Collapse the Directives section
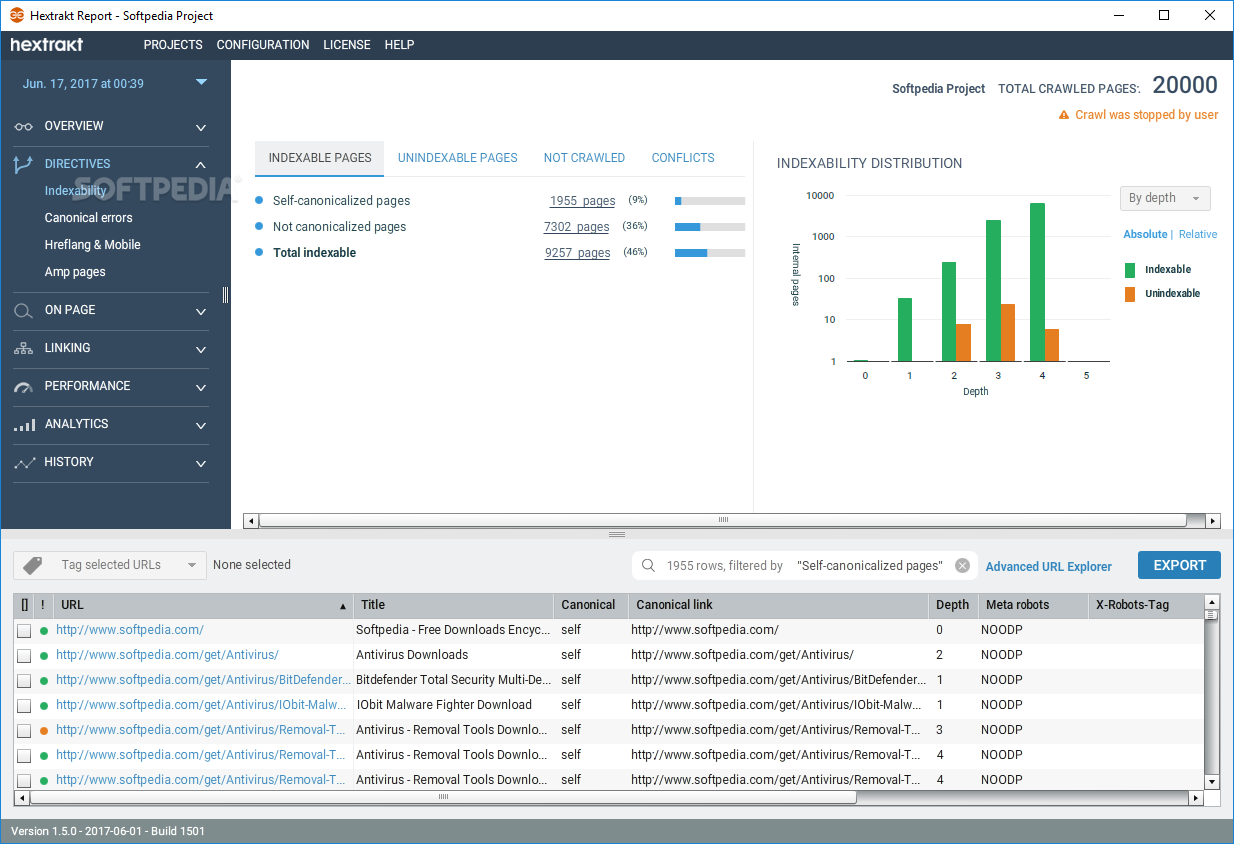The height and width of the screenshot is (844, 1234). [x=201, y=165]
